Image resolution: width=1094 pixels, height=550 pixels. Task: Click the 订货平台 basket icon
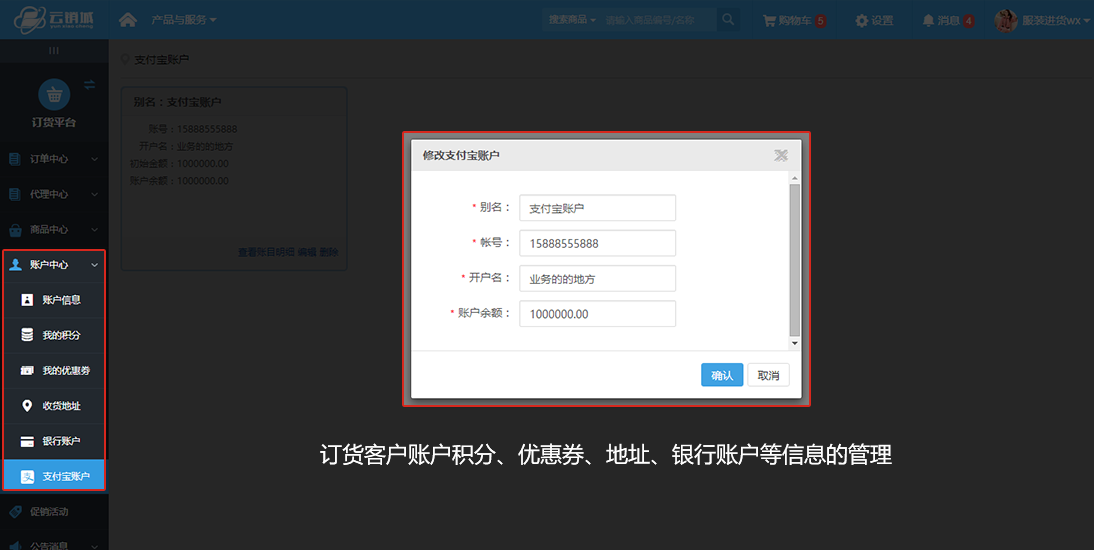(54, 94)
